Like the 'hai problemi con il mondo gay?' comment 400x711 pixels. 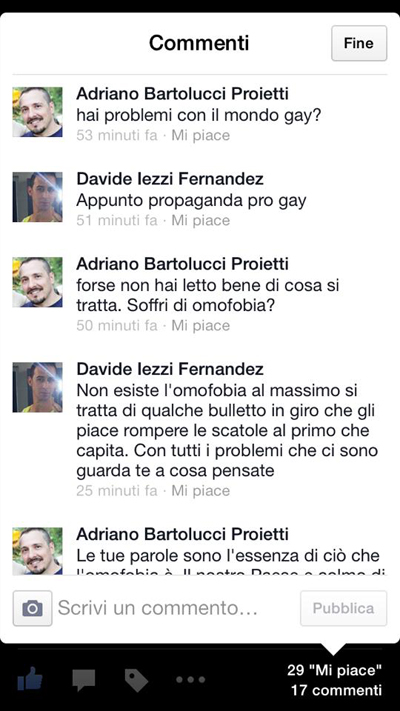[200, 135]
